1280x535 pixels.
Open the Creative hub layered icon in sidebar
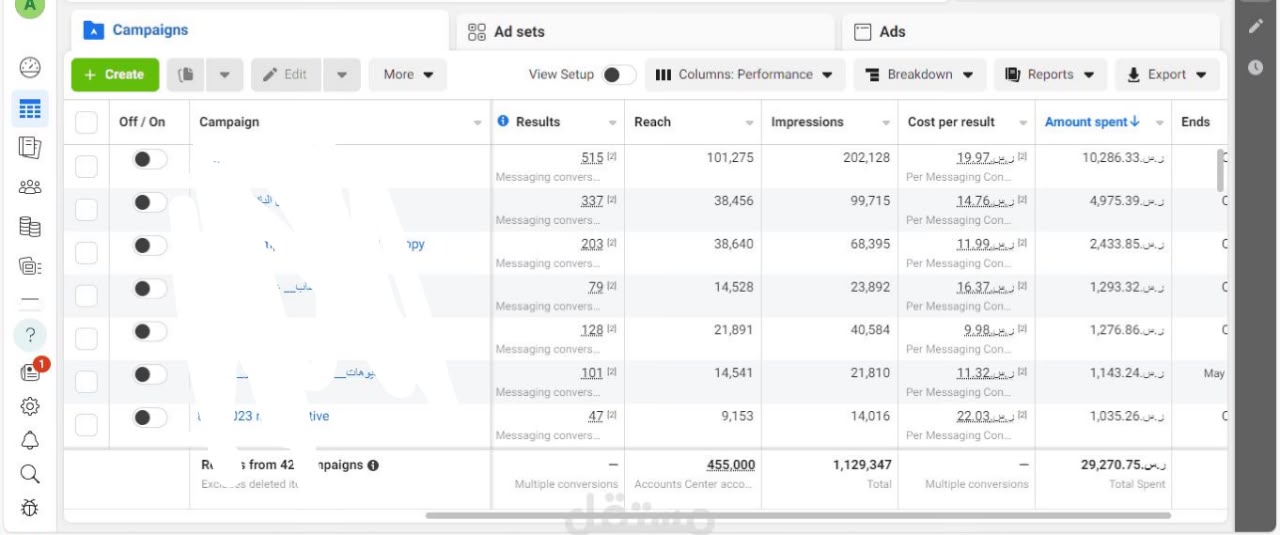(30, 266)
